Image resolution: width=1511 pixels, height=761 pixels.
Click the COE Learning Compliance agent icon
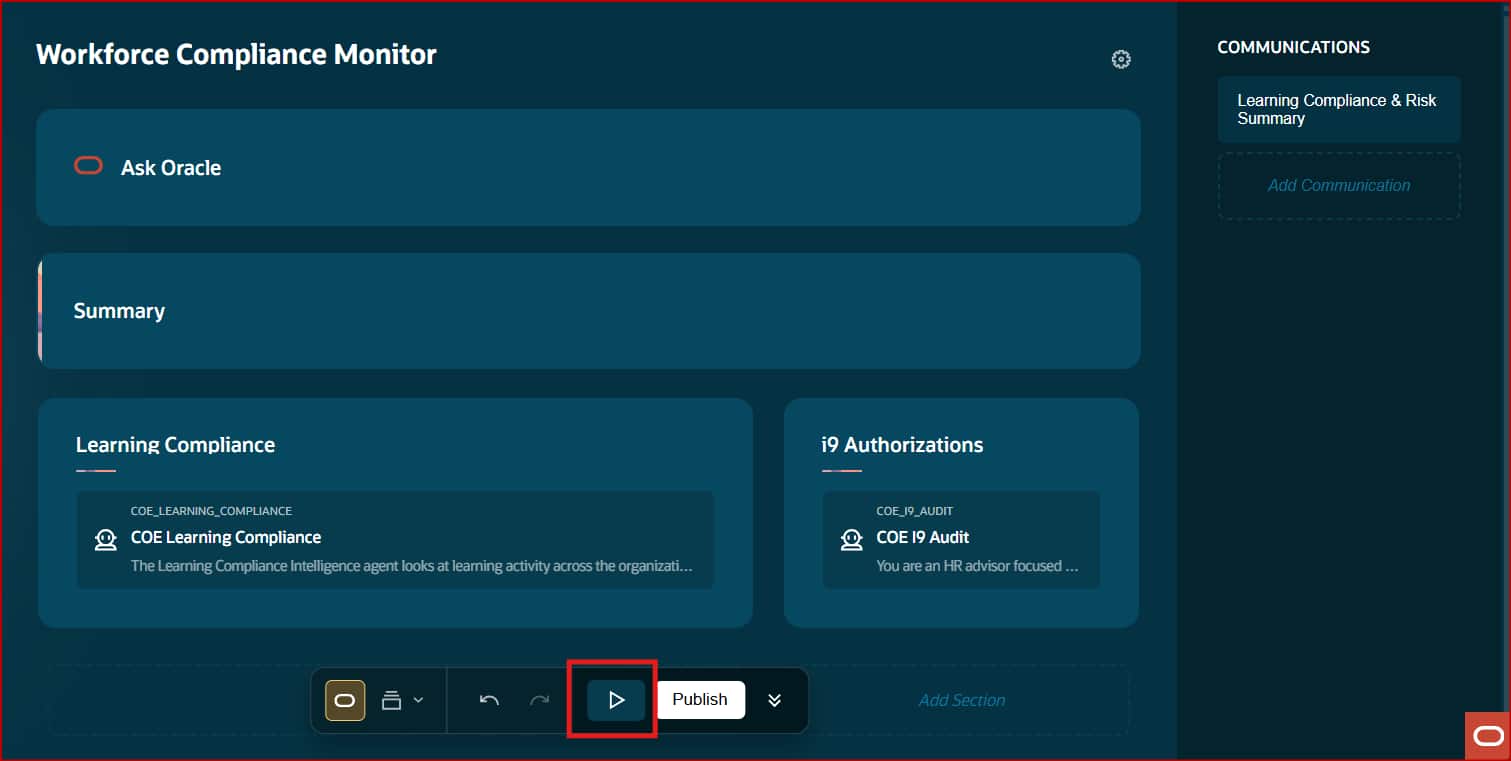tap(105, 540)
